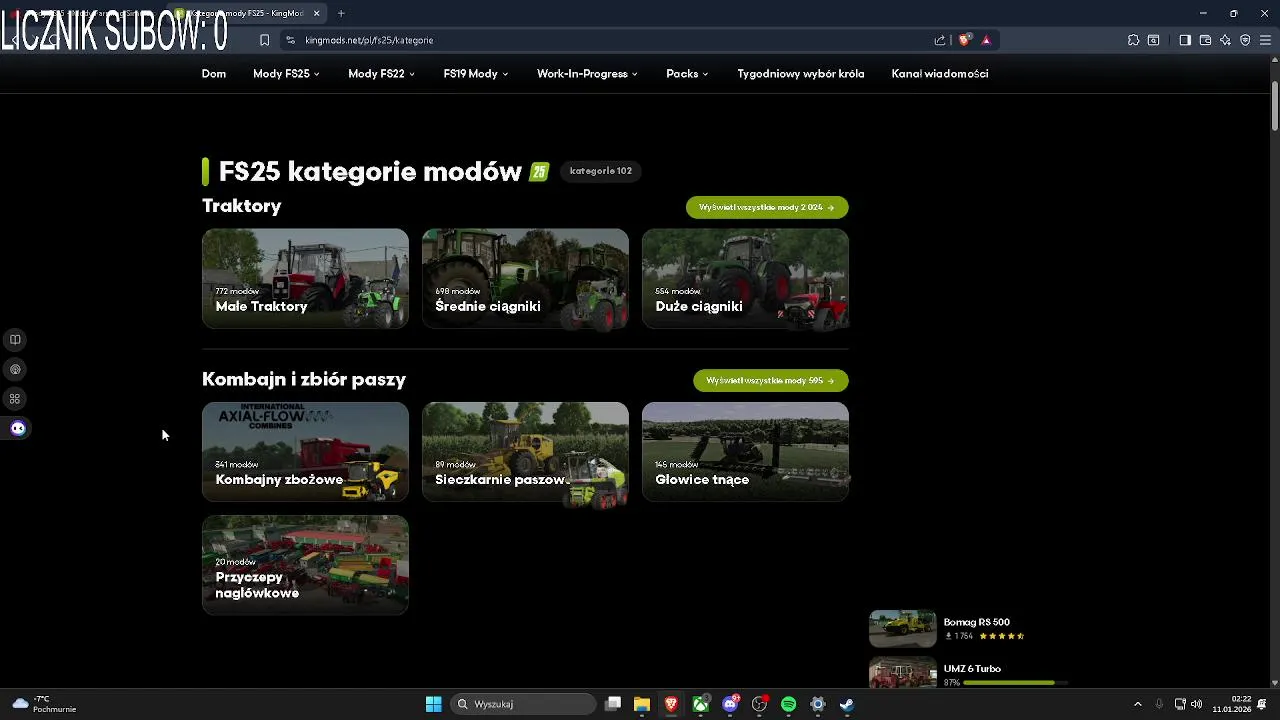The height and width of the screenshot is (720, 1280).
Task: Expand the FS19 Mody dropdown menu
Action: pos(476,74)
